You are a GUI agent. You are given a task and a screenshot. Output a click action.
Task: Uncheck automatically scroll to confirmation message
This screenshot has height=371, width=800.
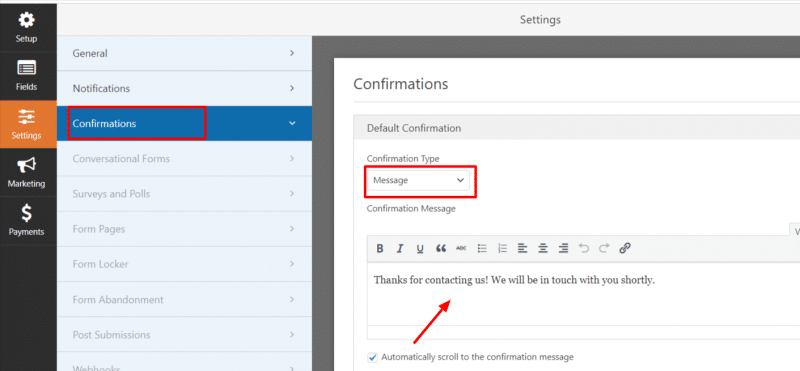click(372, 357)
